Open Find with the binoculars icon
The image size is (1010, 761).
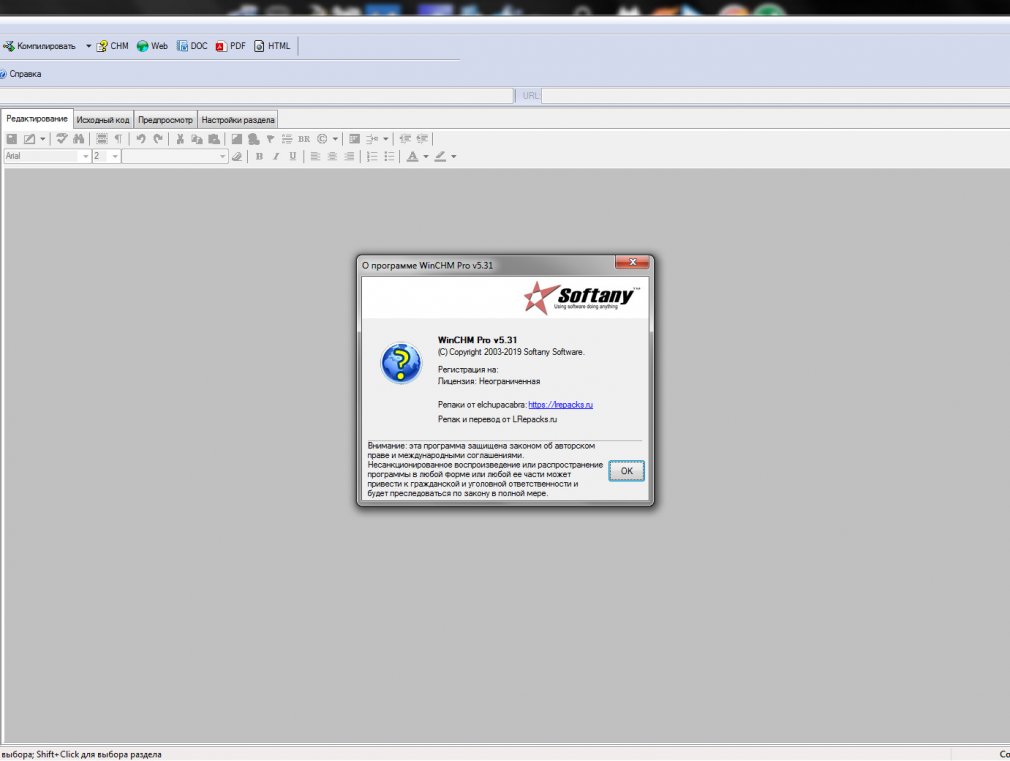(79, 139)
